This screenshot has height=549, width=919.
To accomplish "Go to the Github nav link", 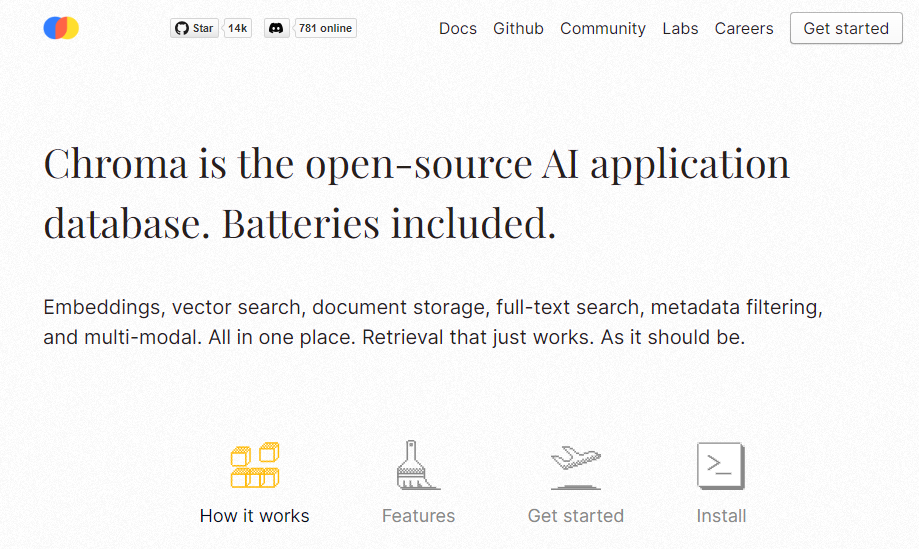I will point(518,28).
